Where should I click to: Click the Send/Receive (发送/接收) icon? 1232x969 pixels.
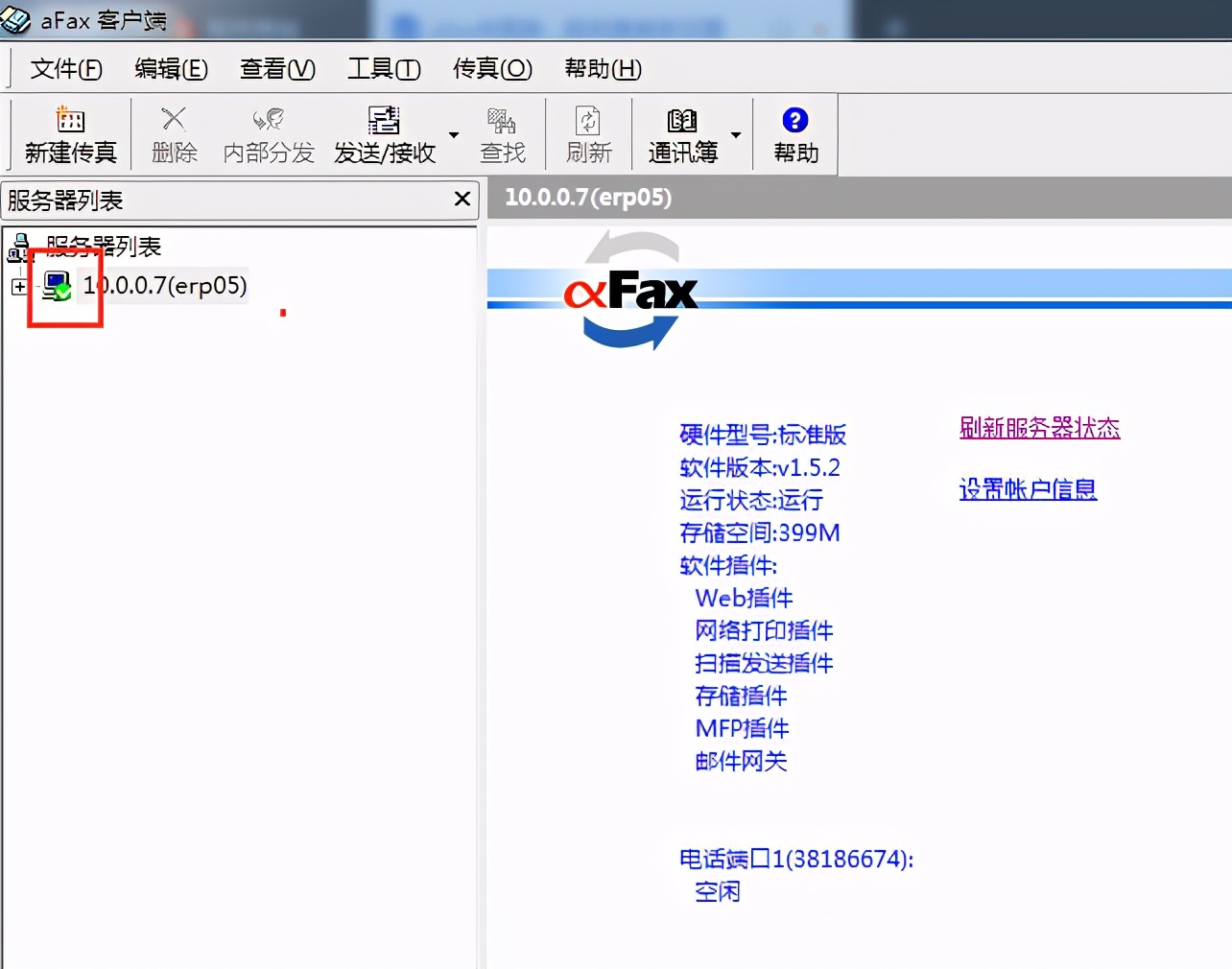click(x=384, y=119)
